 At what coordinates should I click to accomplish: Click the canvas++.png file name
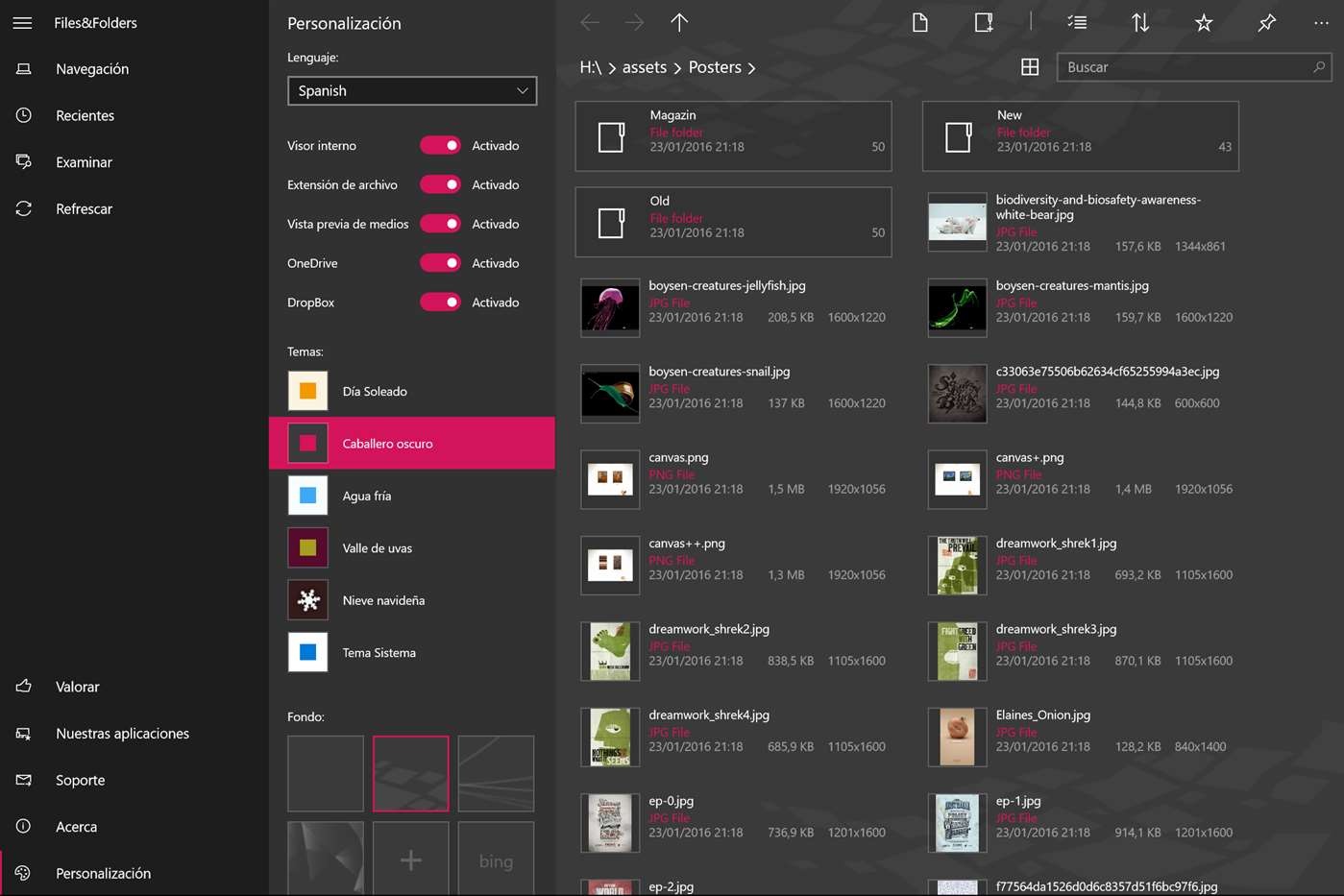687,544
